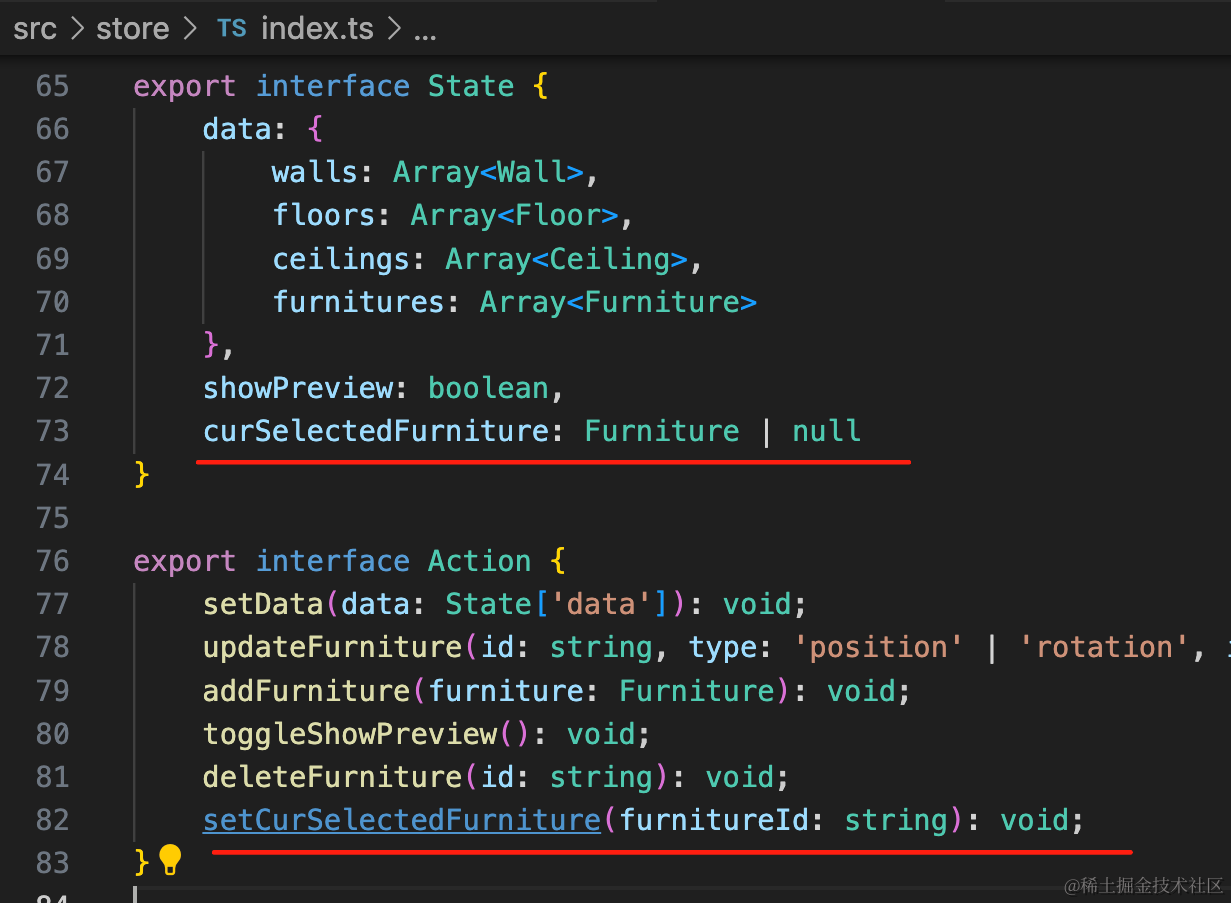The height and width of the screenshot is (904, 1232).
Task: Click line number 65 in the gutter
Action: (x=52, y=86)
